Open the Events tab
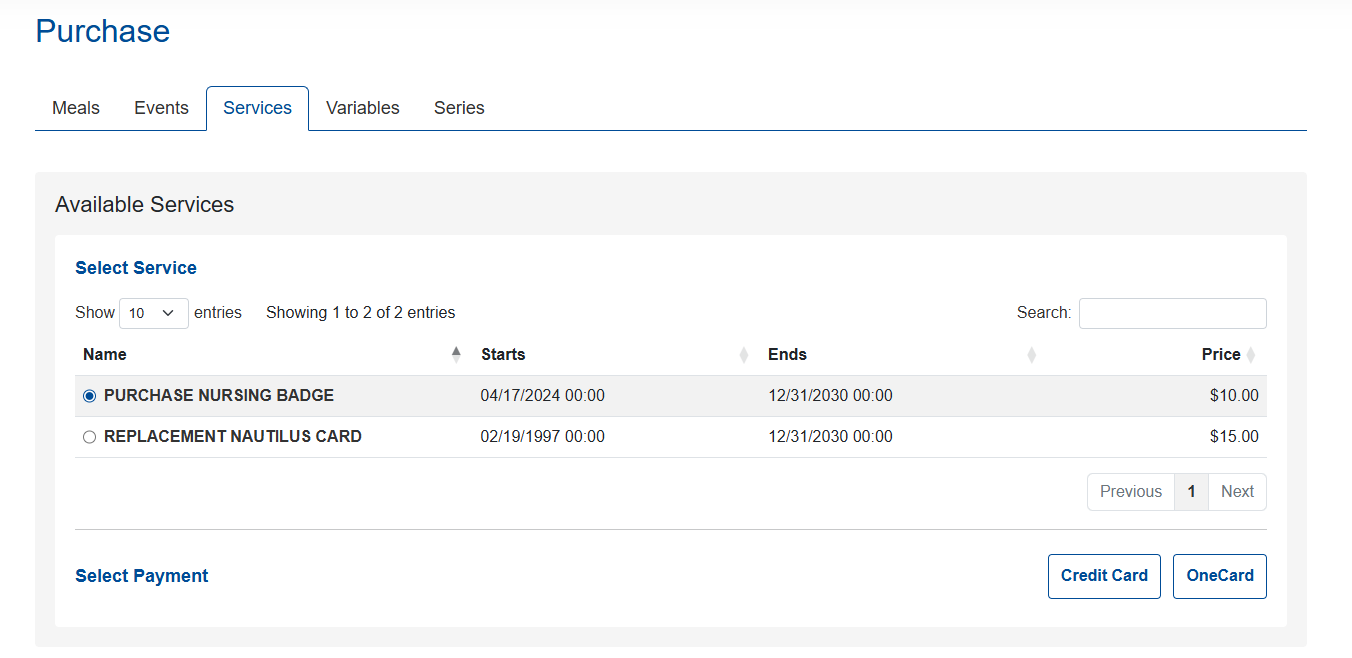1352x658 pixels. (161, 108)
